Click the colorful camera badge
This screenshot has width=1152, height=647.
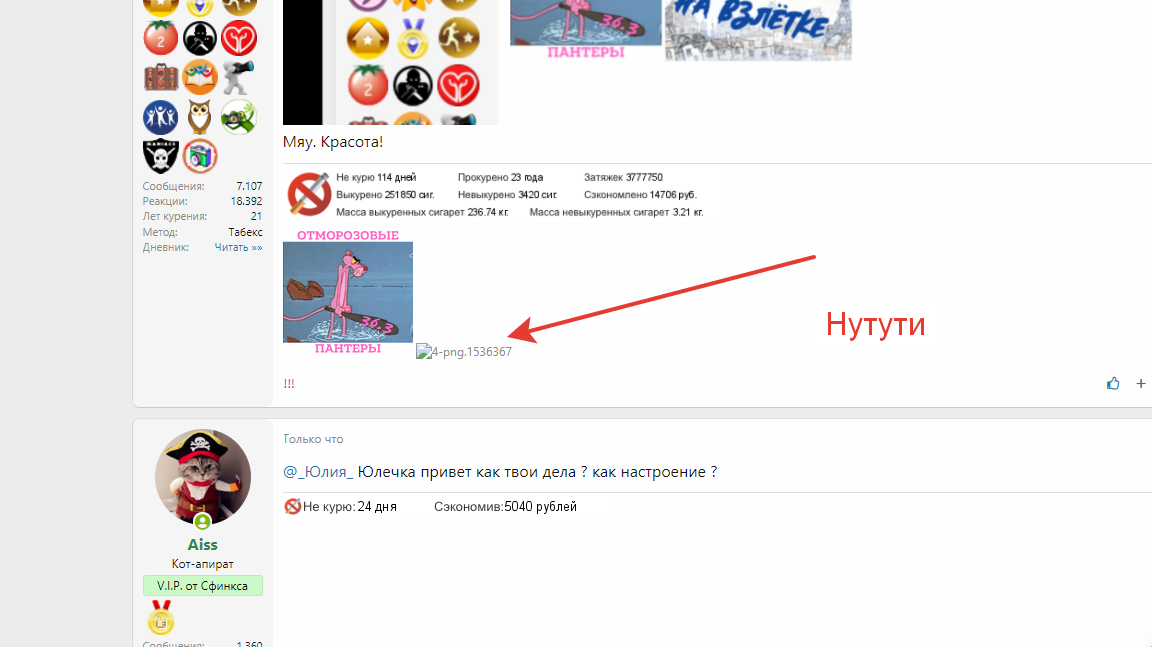[x=199, y=156]
